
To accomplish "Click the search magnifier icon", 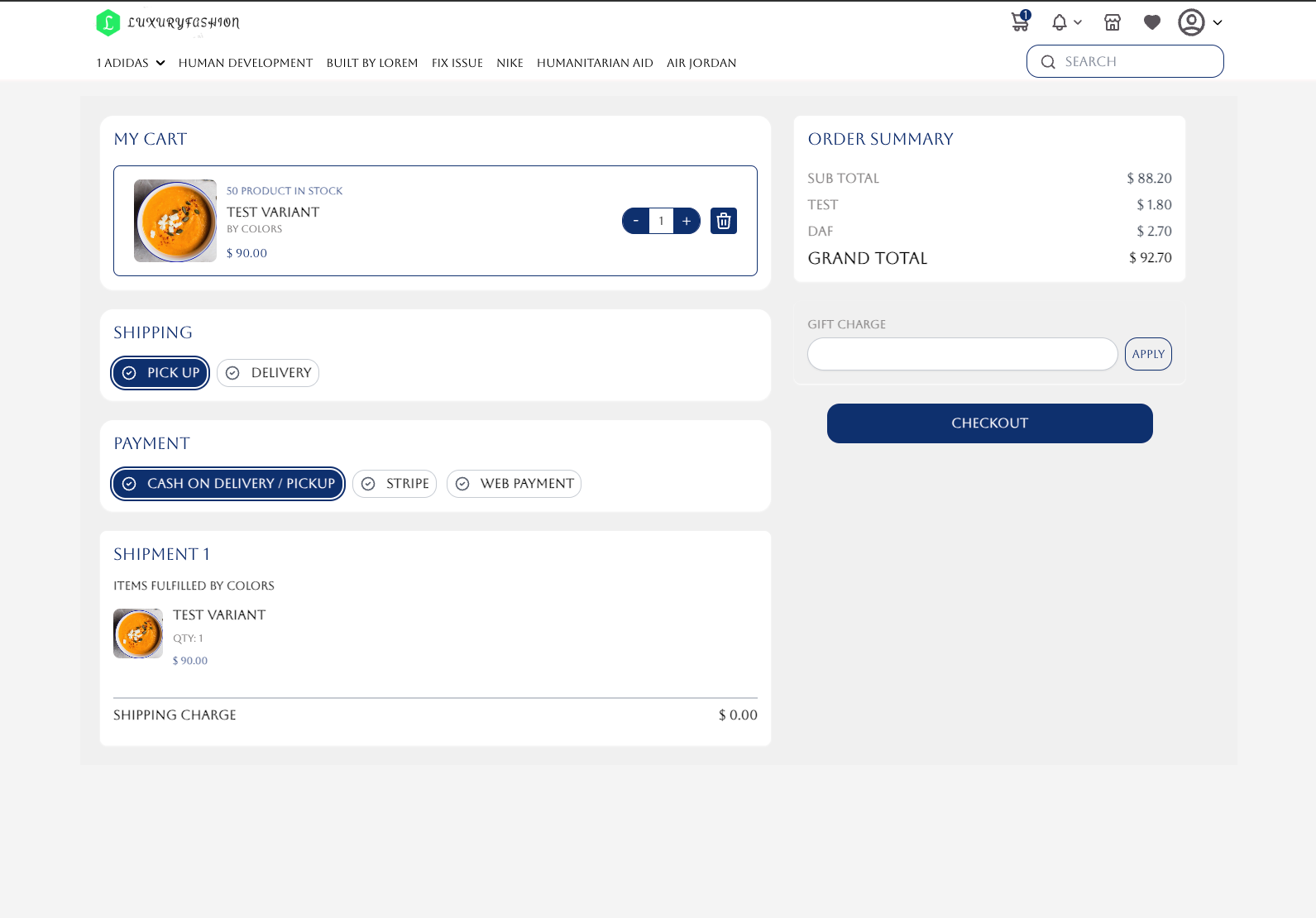I will [x=1048, y=62].
